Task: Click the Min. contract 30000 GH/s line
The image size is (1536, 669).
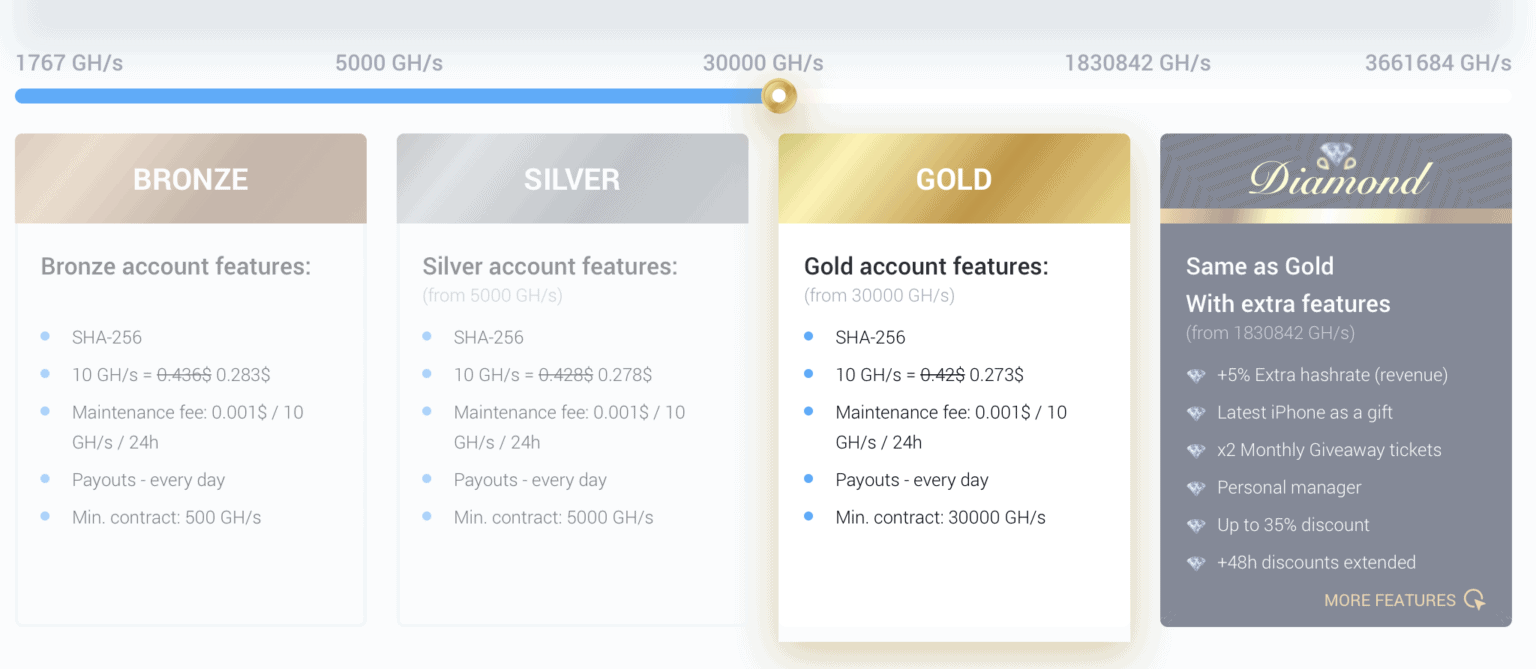Action: pyautogui.click(x=940, y=517)
